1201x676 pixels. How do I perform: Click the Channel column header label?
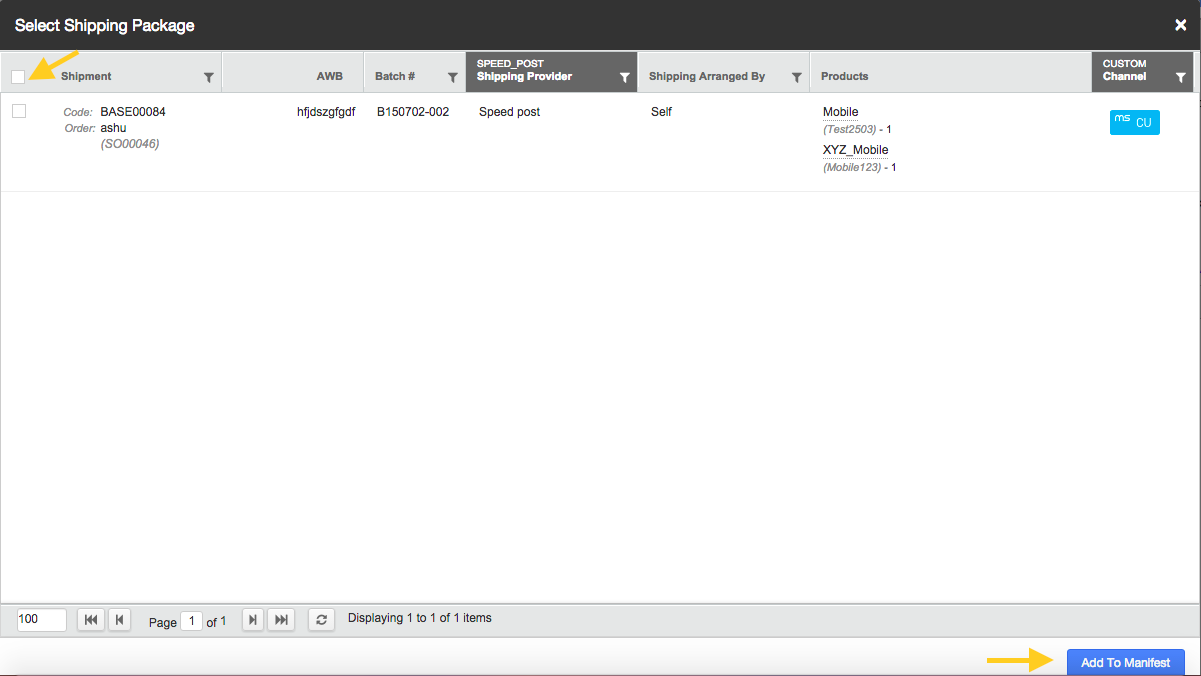[x=1125, y=76]
